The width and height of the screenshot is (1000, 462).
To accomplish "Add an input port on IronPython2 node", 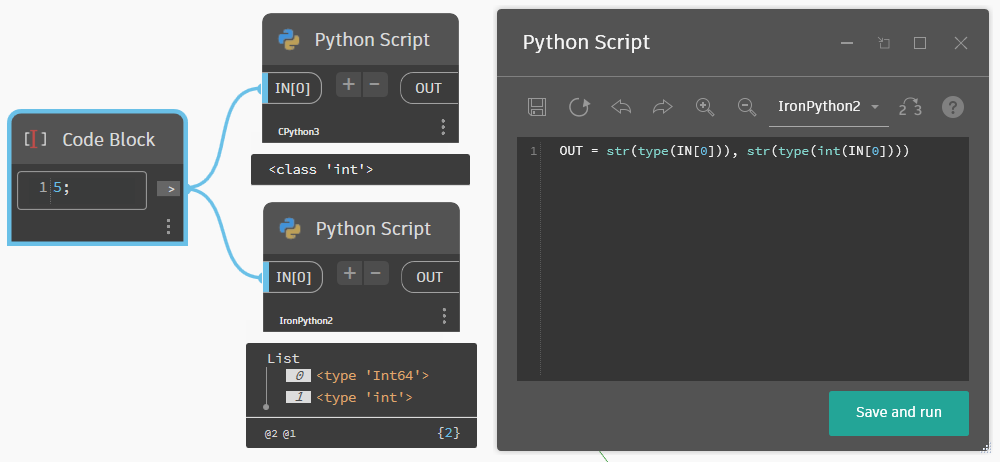I will (x=349, y=274).
